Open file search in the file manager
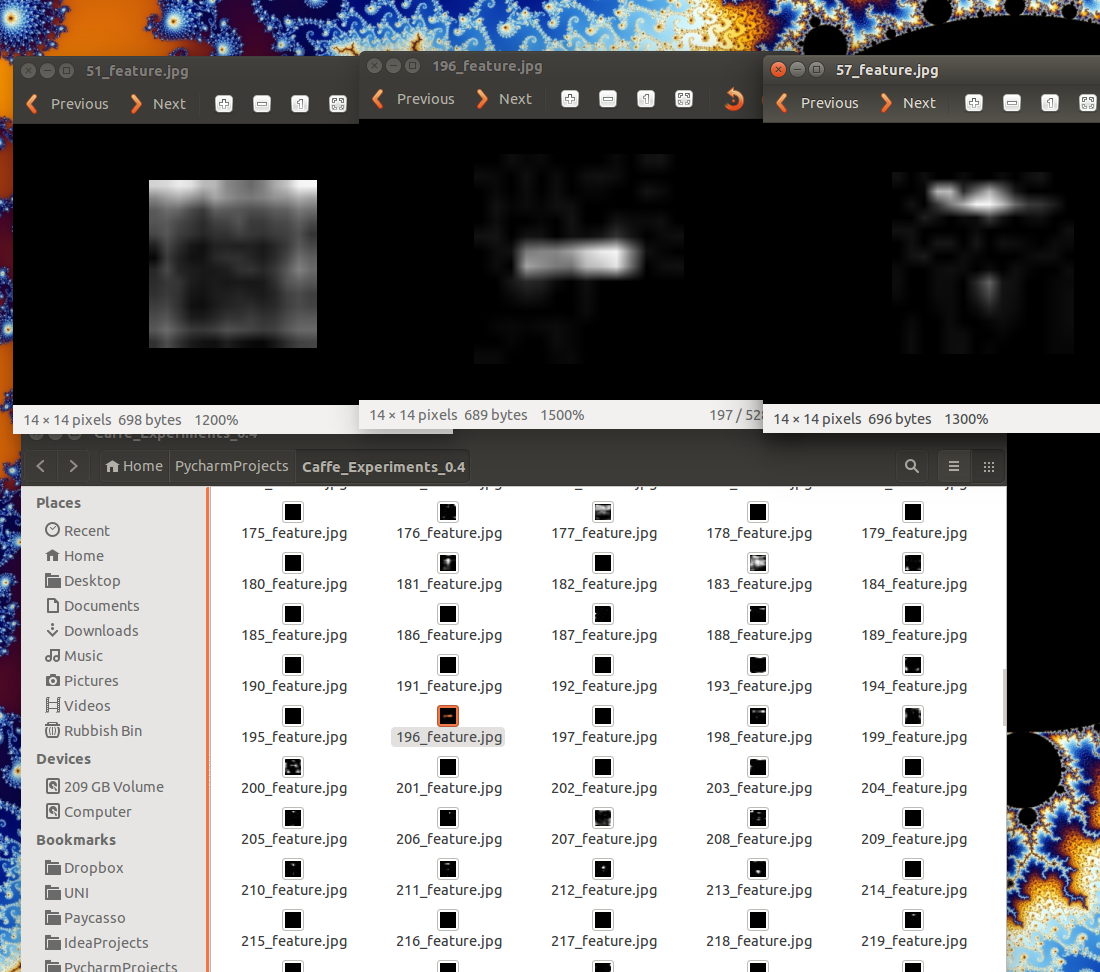Screen dimensions: 1100x972 coord(911,466)
